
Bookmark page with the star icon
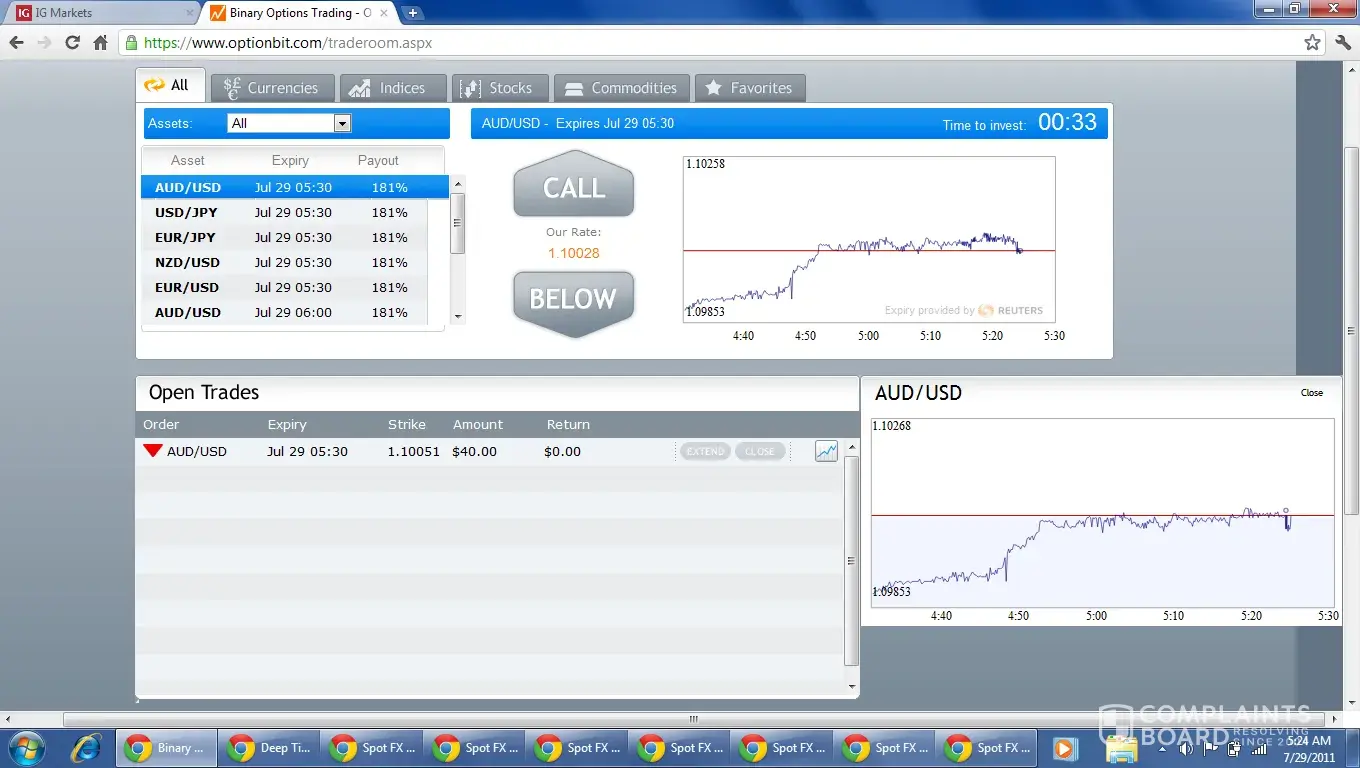(x=1312, y=43)
